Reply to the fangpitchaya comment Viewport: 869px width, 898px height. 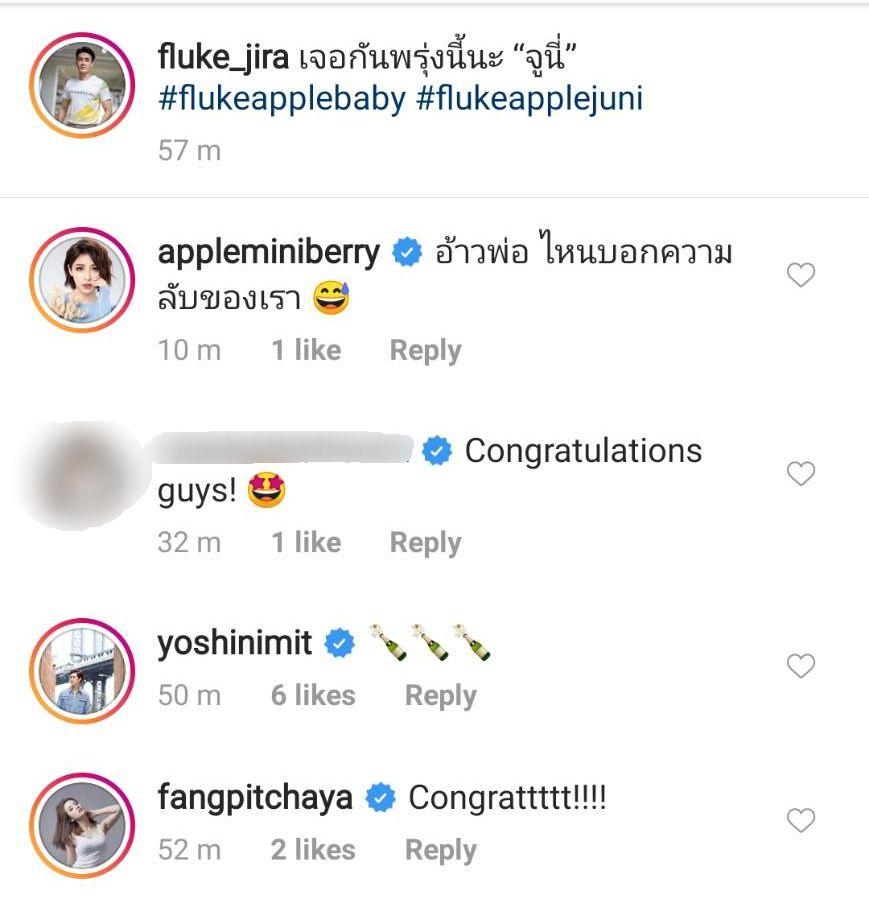pyautogui.click(x=440, y=851)
